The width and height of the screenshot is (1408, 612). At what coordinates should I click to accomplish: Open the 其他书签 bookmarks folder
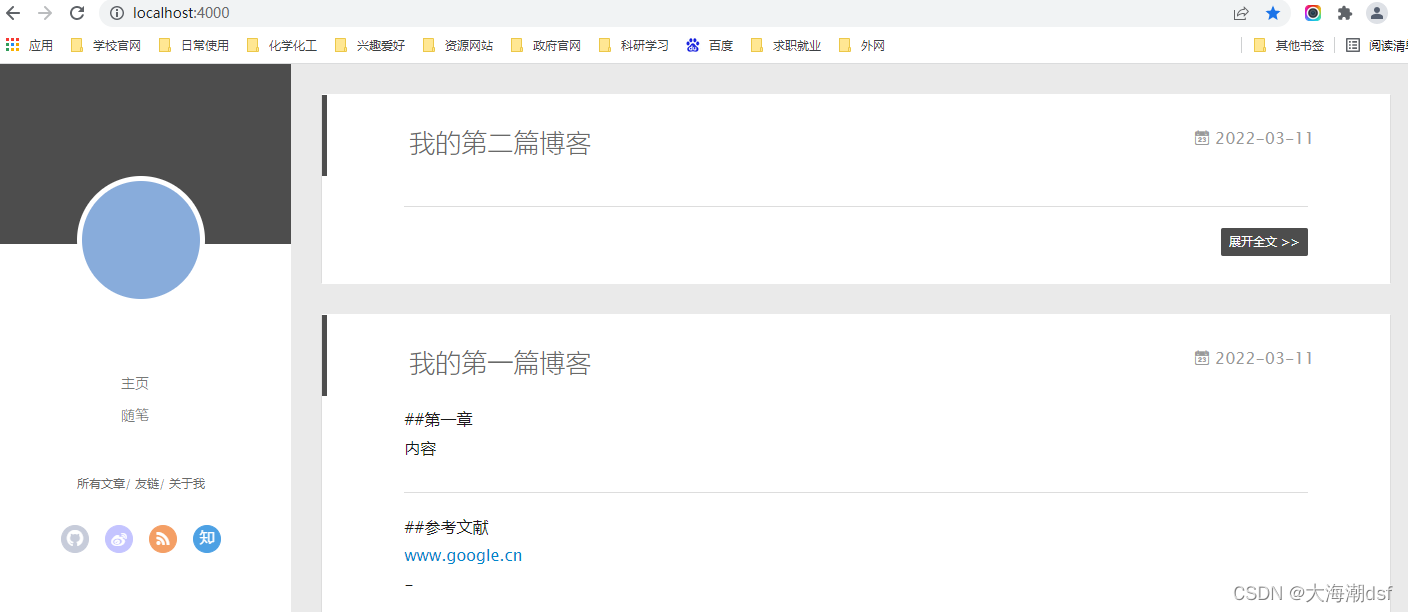pos(1288,44)
